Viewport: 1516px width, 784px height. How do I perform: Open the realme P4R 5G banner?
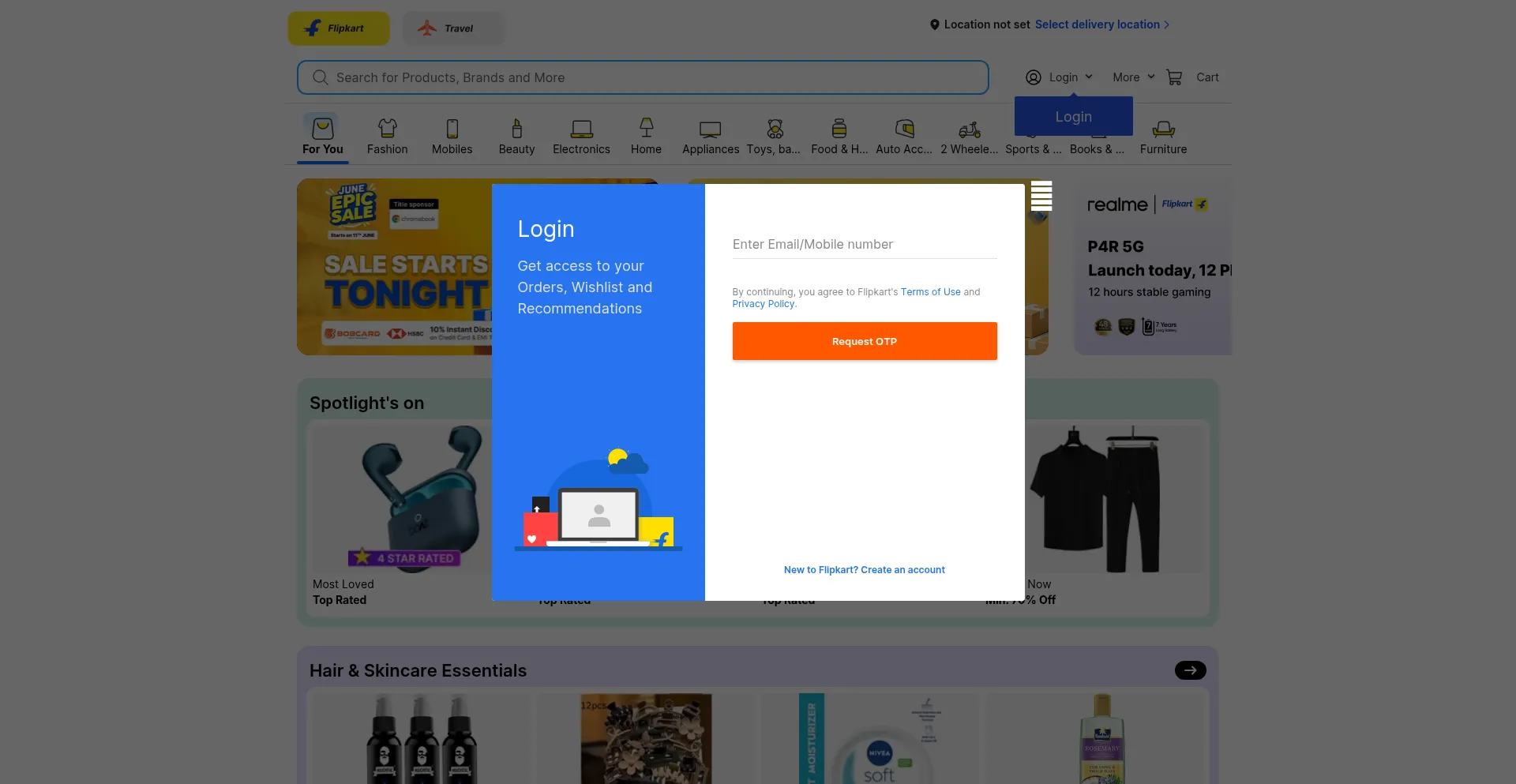click(1153, 267)
